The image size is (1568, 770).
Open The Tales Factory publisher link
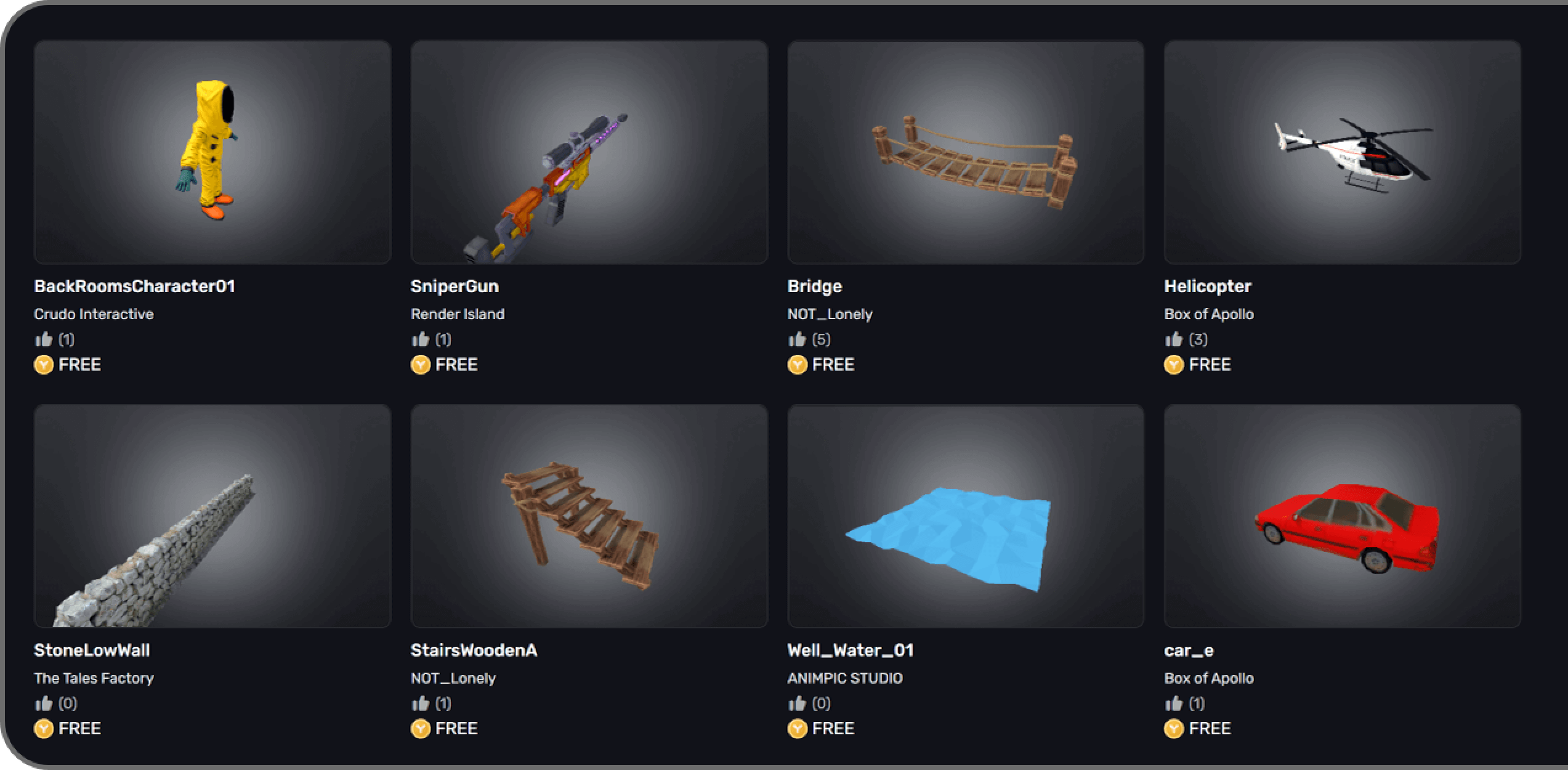pos(94,678)
